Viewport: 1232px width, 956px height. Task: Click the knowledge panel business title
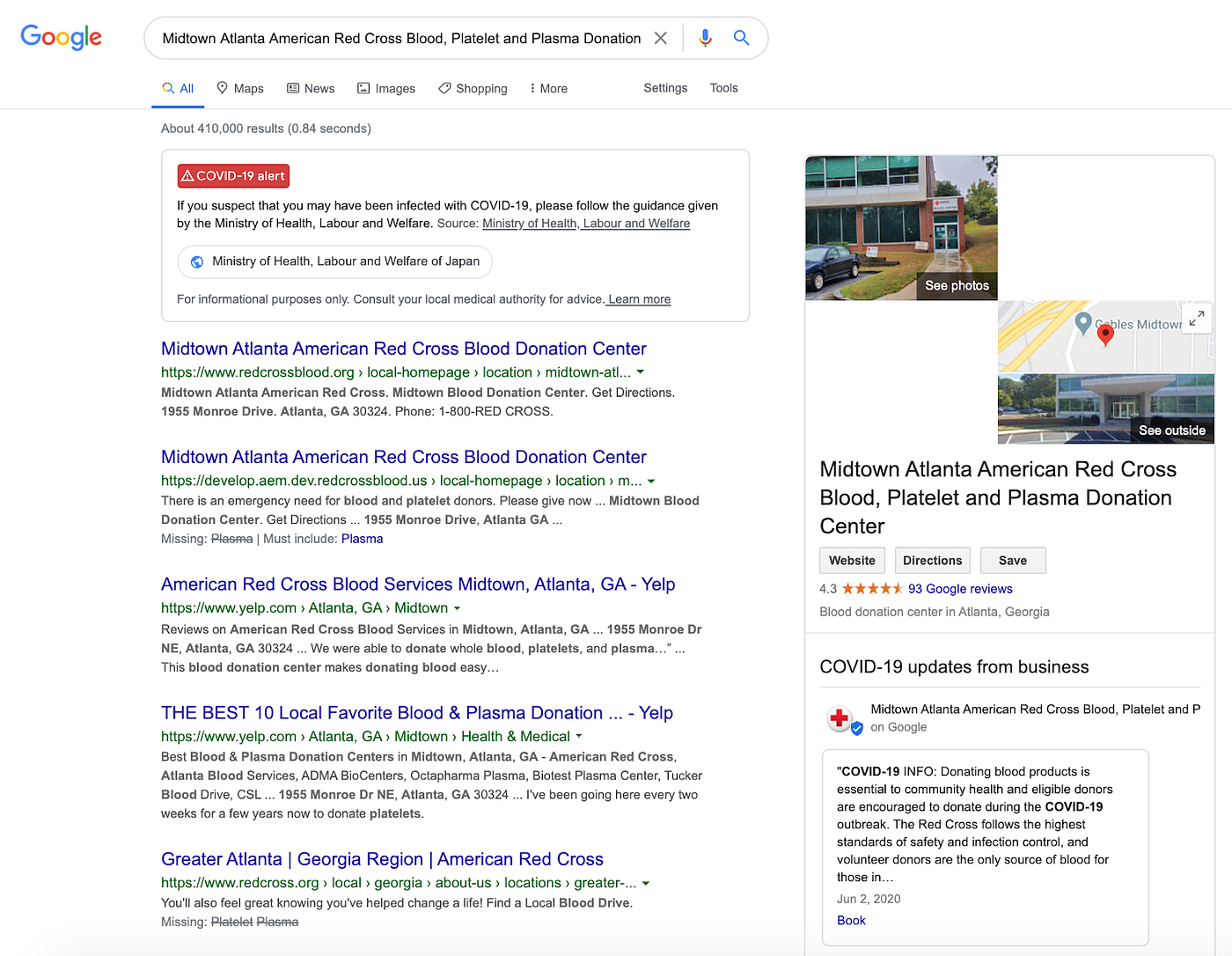click(998, 497)
